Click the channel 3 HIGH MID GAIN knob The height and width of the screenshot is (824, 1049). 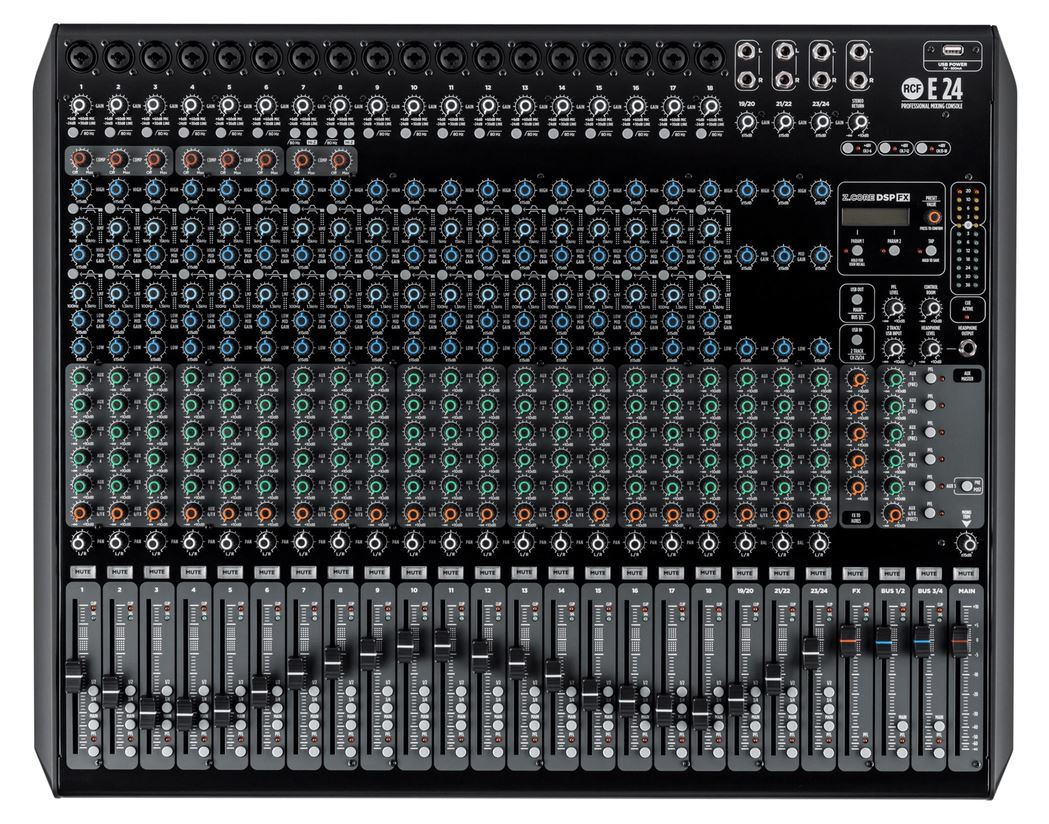click(x=155, y=255)
